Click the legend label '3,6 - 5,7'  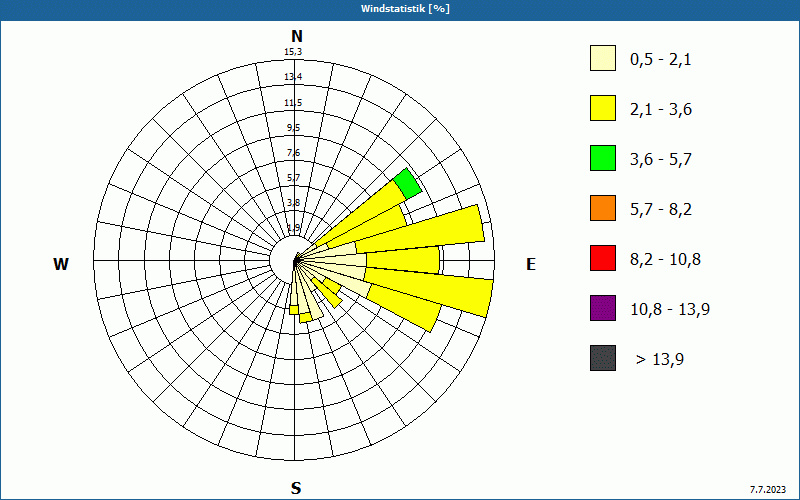[661, 160]
